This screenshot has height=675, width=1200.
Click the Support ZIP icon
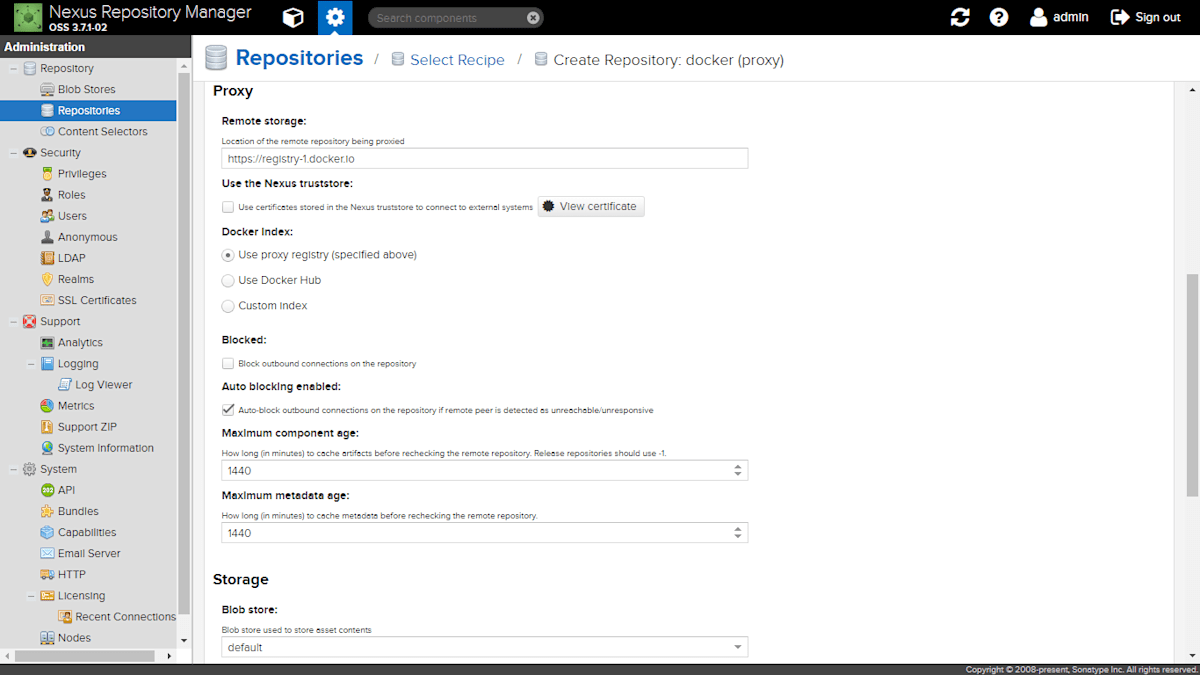[x=47, y=427]
